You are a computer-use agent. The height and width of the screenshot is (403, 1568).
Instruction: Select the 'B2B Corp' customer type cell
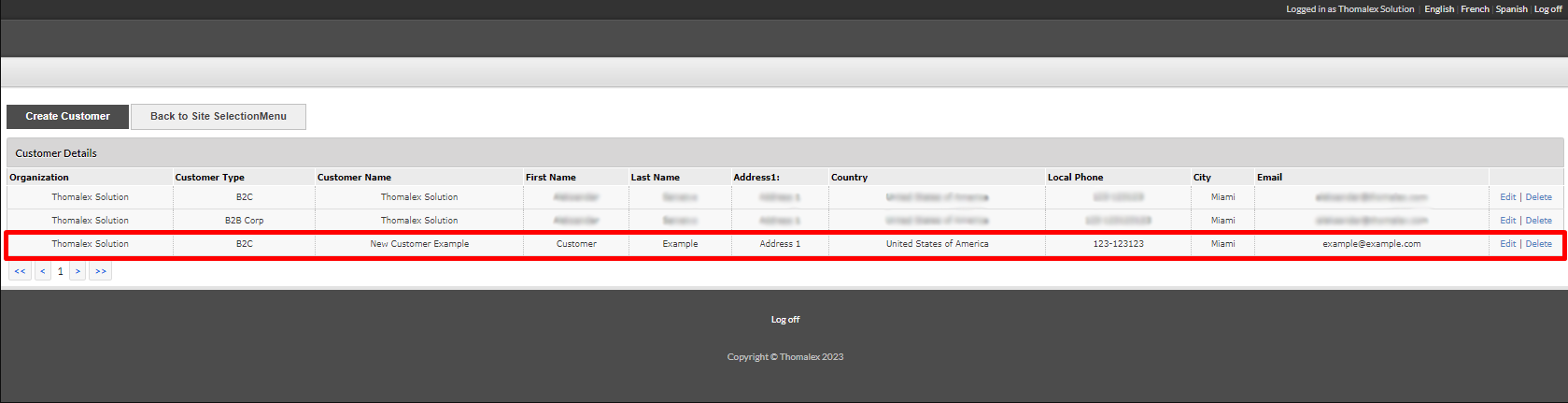pyautogui.click(x=244, y=221)
